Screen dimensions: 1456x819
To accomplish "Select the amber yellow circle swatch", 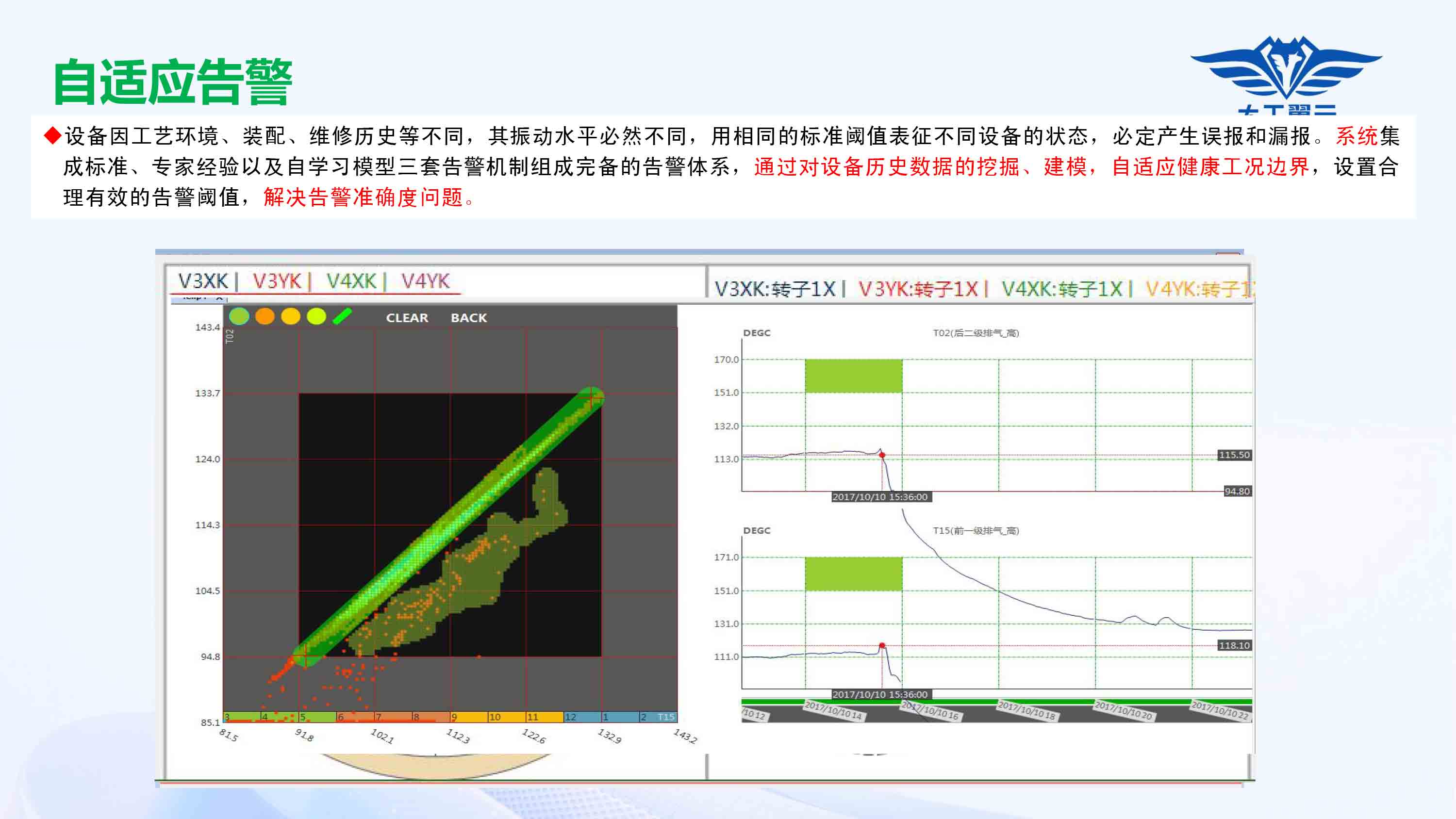I will 291,316.
